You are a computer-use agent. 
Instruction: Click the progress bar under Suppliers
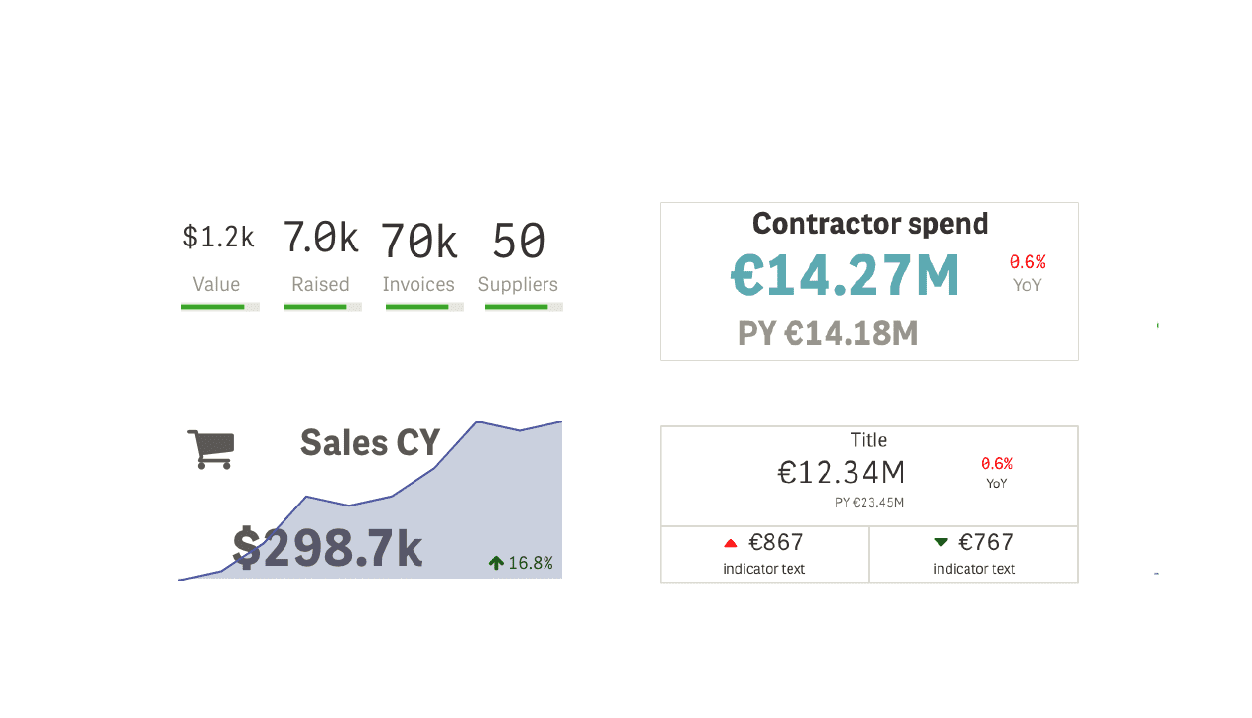[524, 307]
